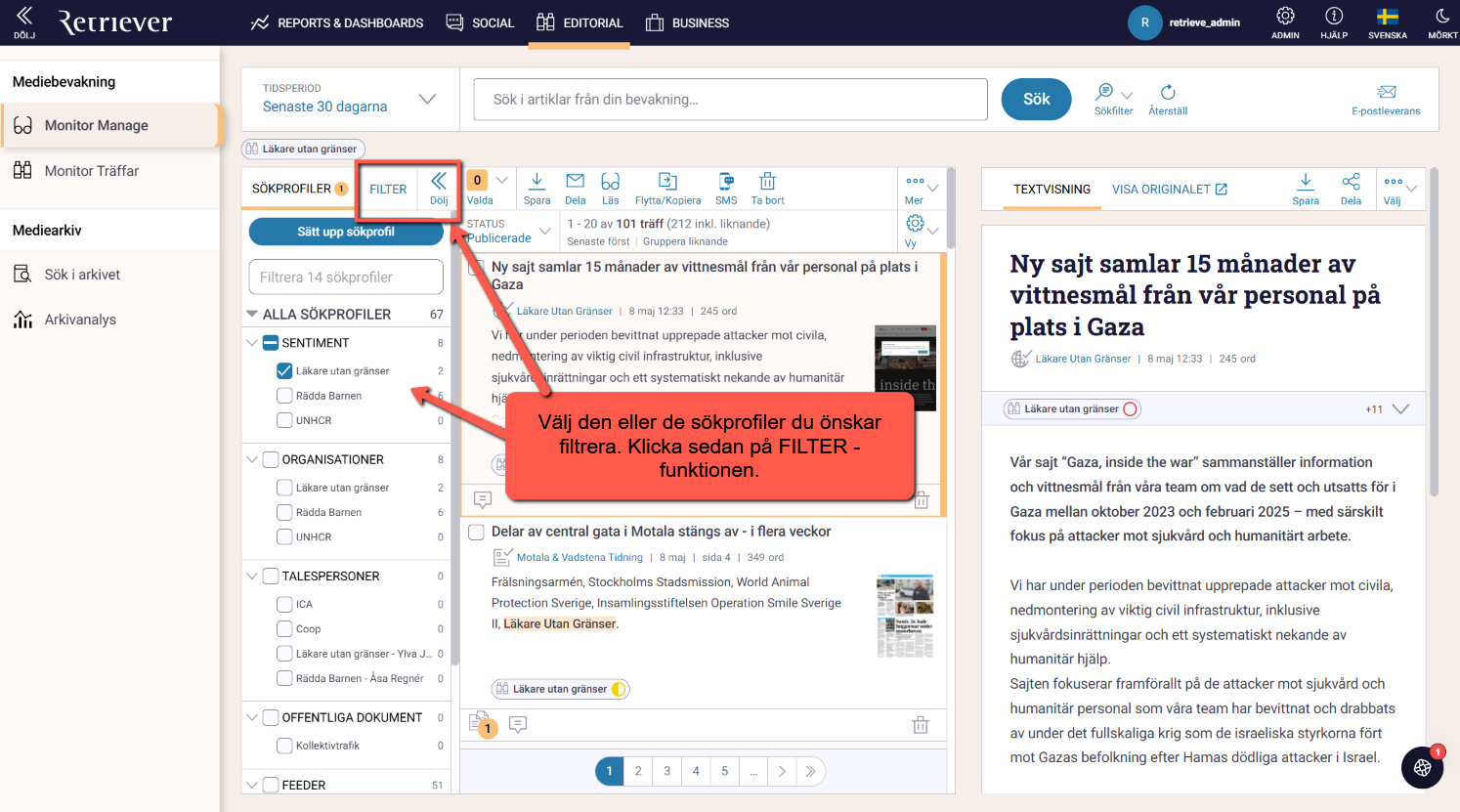Click Dela envelope icon in article list toolbar
Screen dimensions: 1460x812
pos(576,188)
